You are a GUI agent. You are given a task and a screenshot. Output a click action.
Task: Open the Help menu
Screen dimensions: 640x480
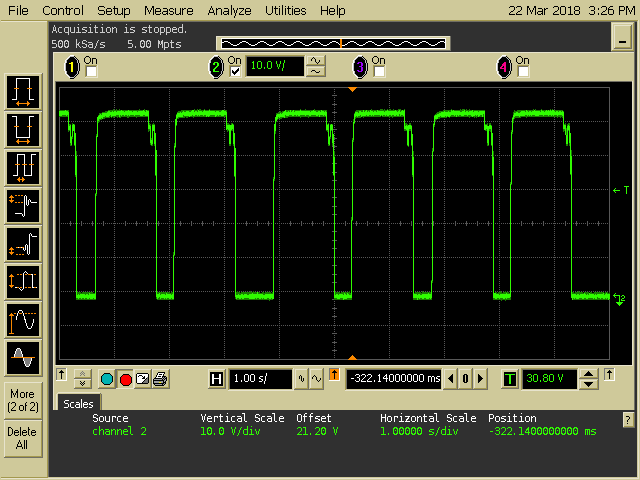[x=332, y=10]
